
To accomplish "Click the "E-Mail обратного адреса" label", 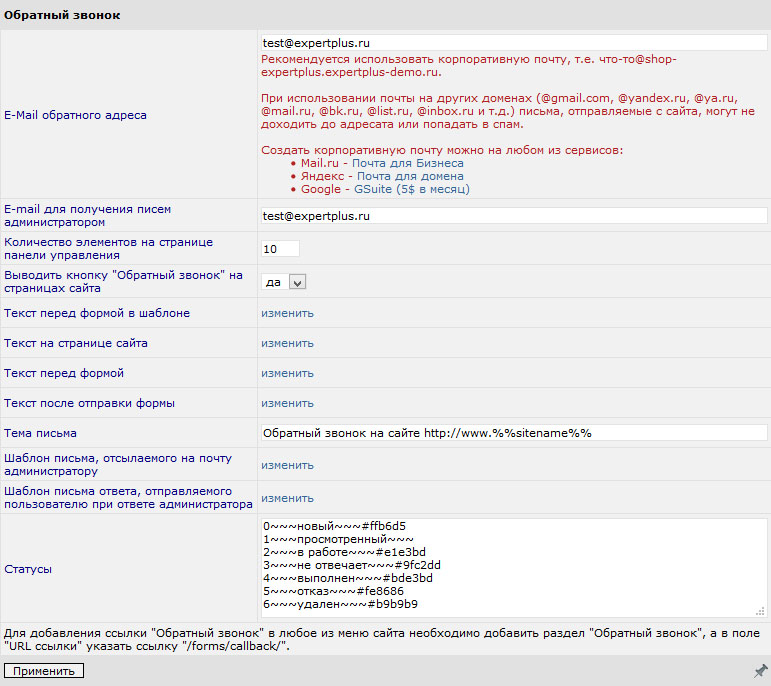I will coord(75,115).
